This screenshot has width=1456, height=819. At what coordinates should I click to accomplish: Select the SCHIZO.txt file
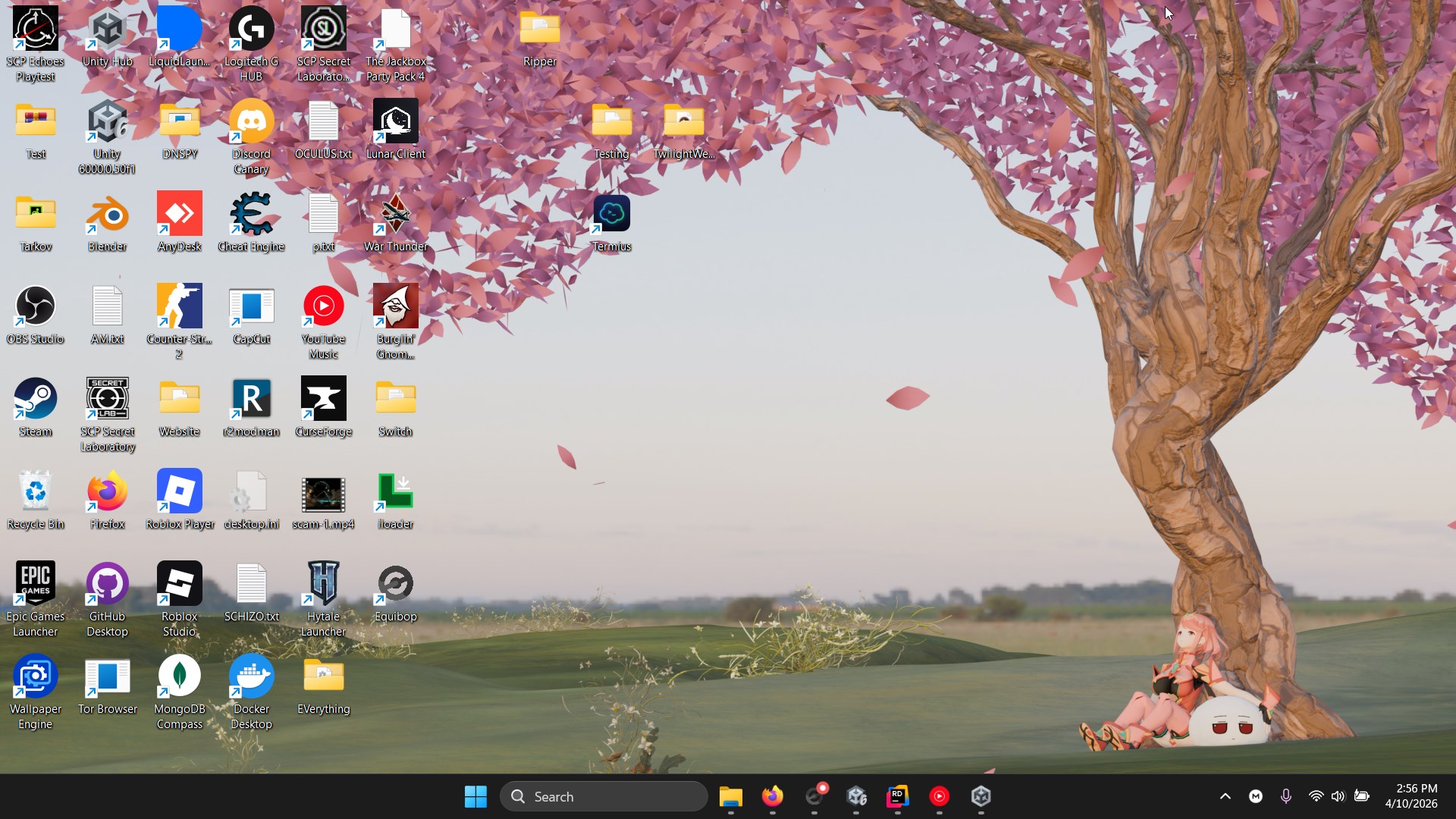click(x=251, y=593)
